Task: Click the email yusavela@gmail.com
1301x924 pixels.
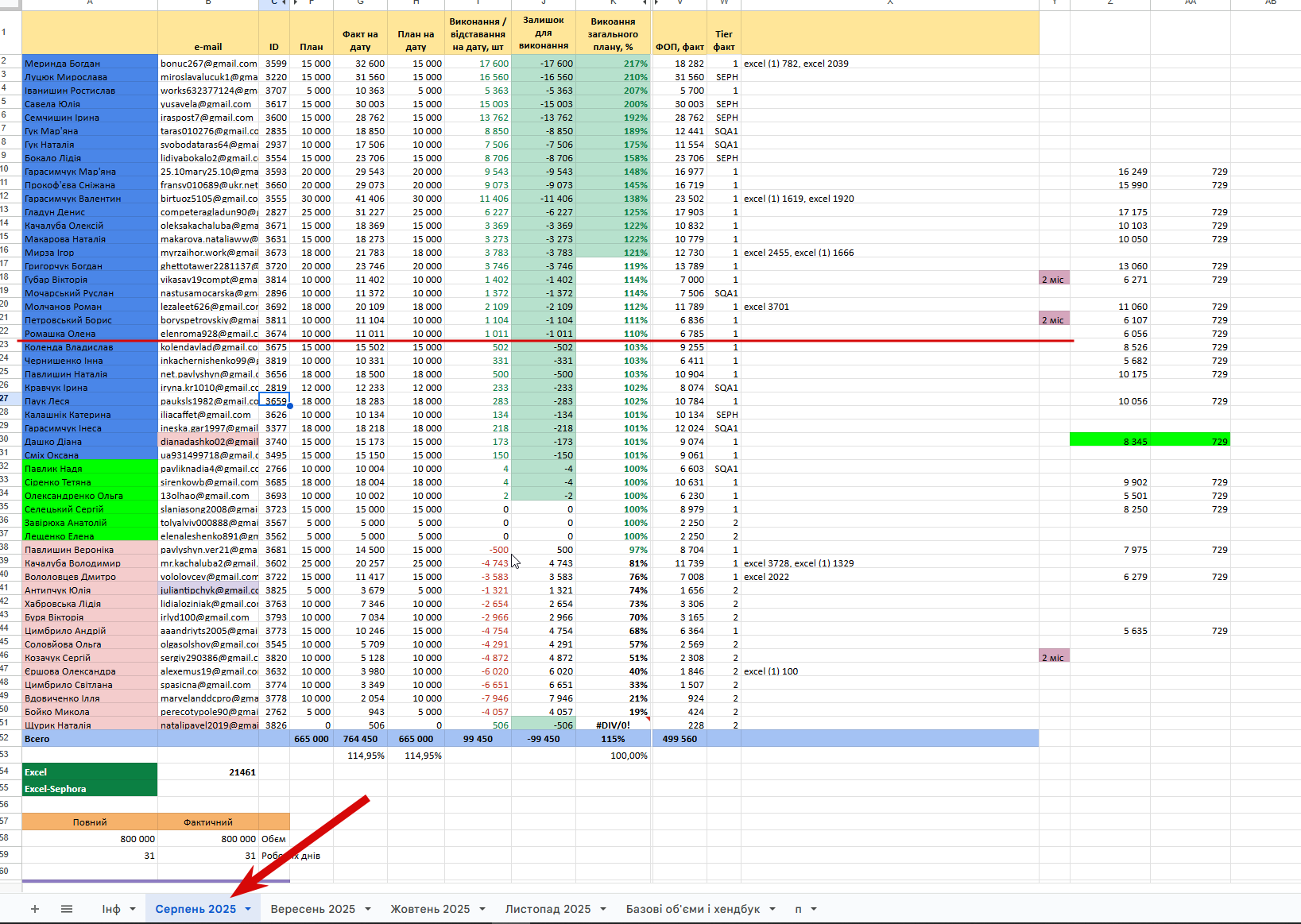Action: 208,104
